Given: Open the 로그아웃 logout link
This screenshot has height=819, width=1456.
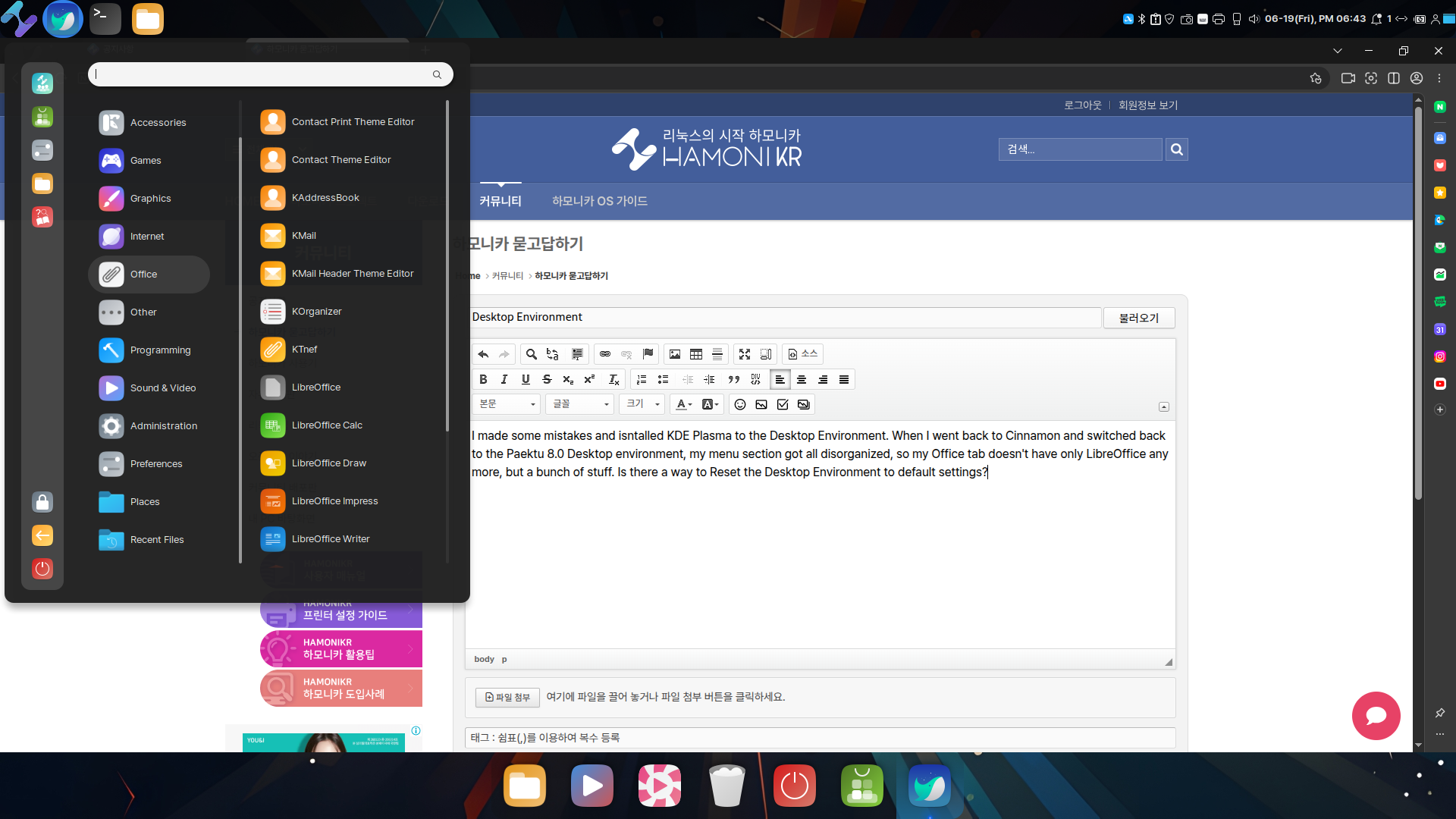Looking at the screenshot, I should coord(1082,105).
